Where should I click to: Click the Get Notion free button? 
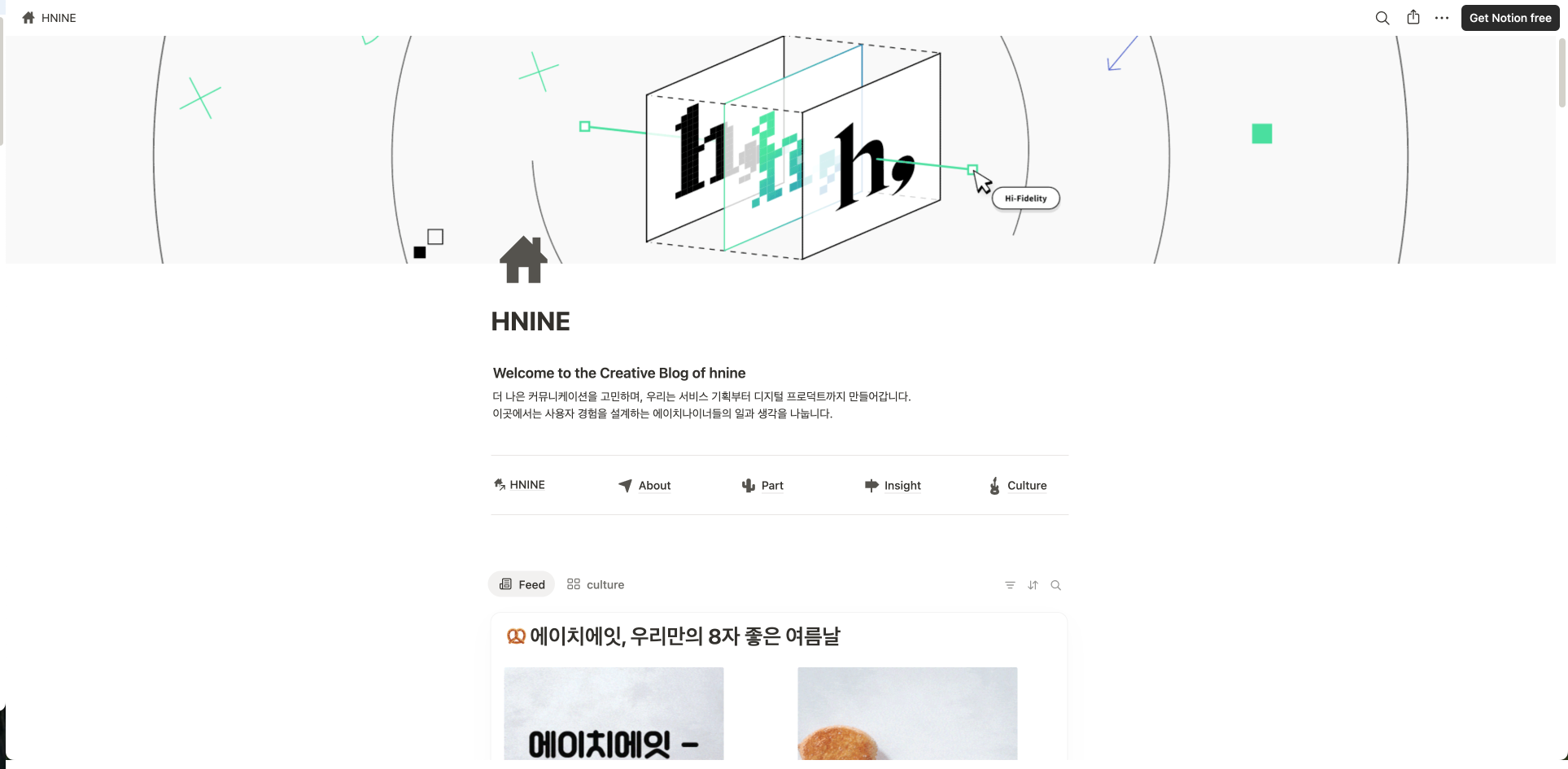1510,18
